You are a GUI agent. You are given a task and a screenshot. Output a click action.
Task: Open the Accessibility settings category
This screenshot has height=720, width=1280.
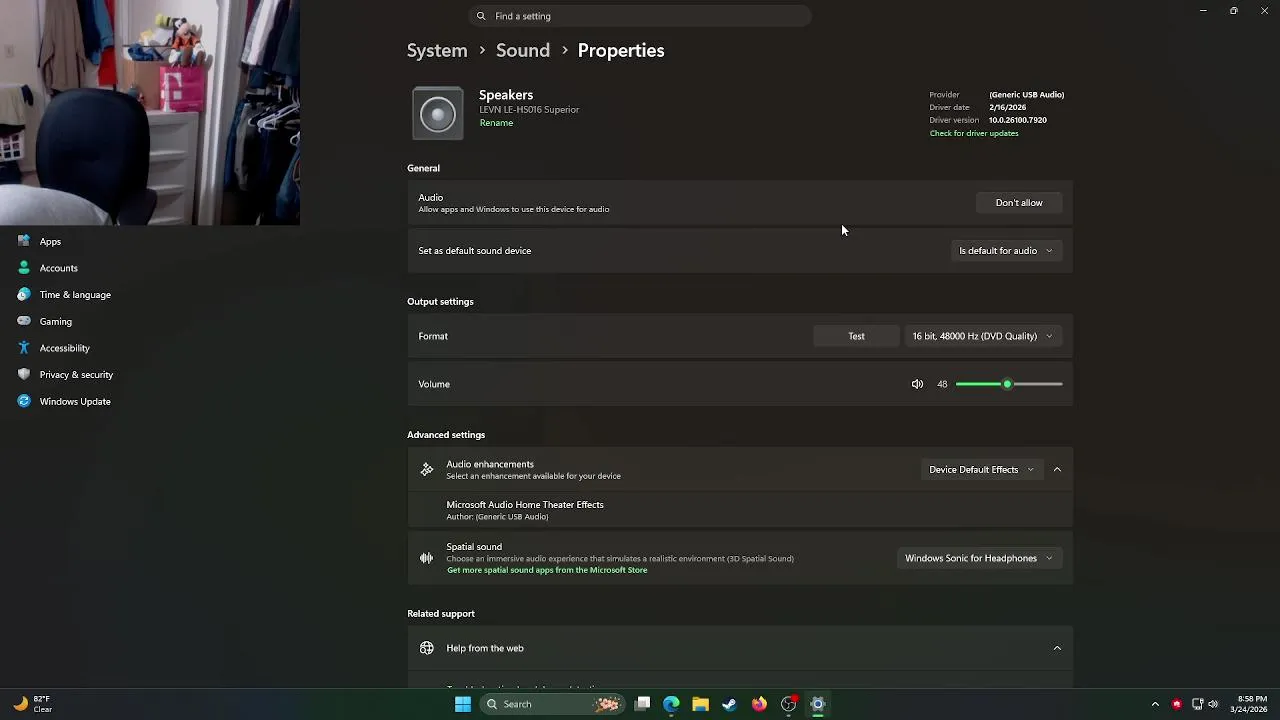(x=65, y=348)
